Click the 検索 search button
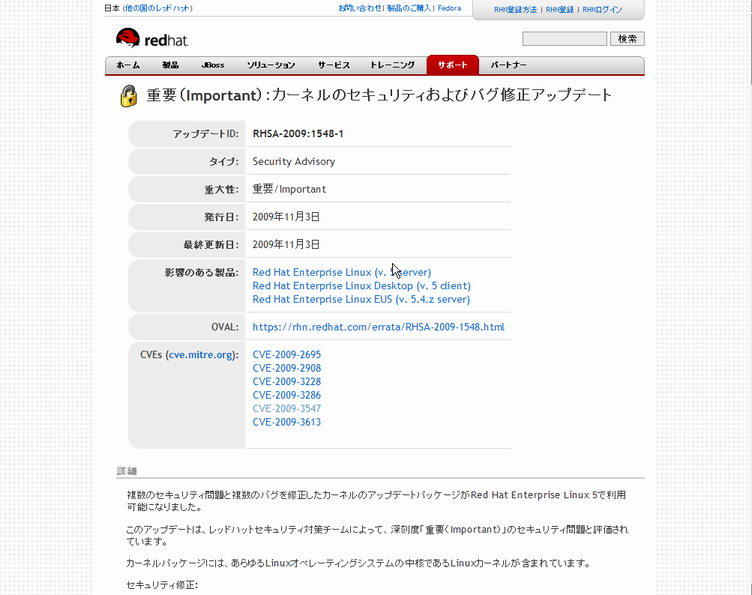 coord(627,39)
